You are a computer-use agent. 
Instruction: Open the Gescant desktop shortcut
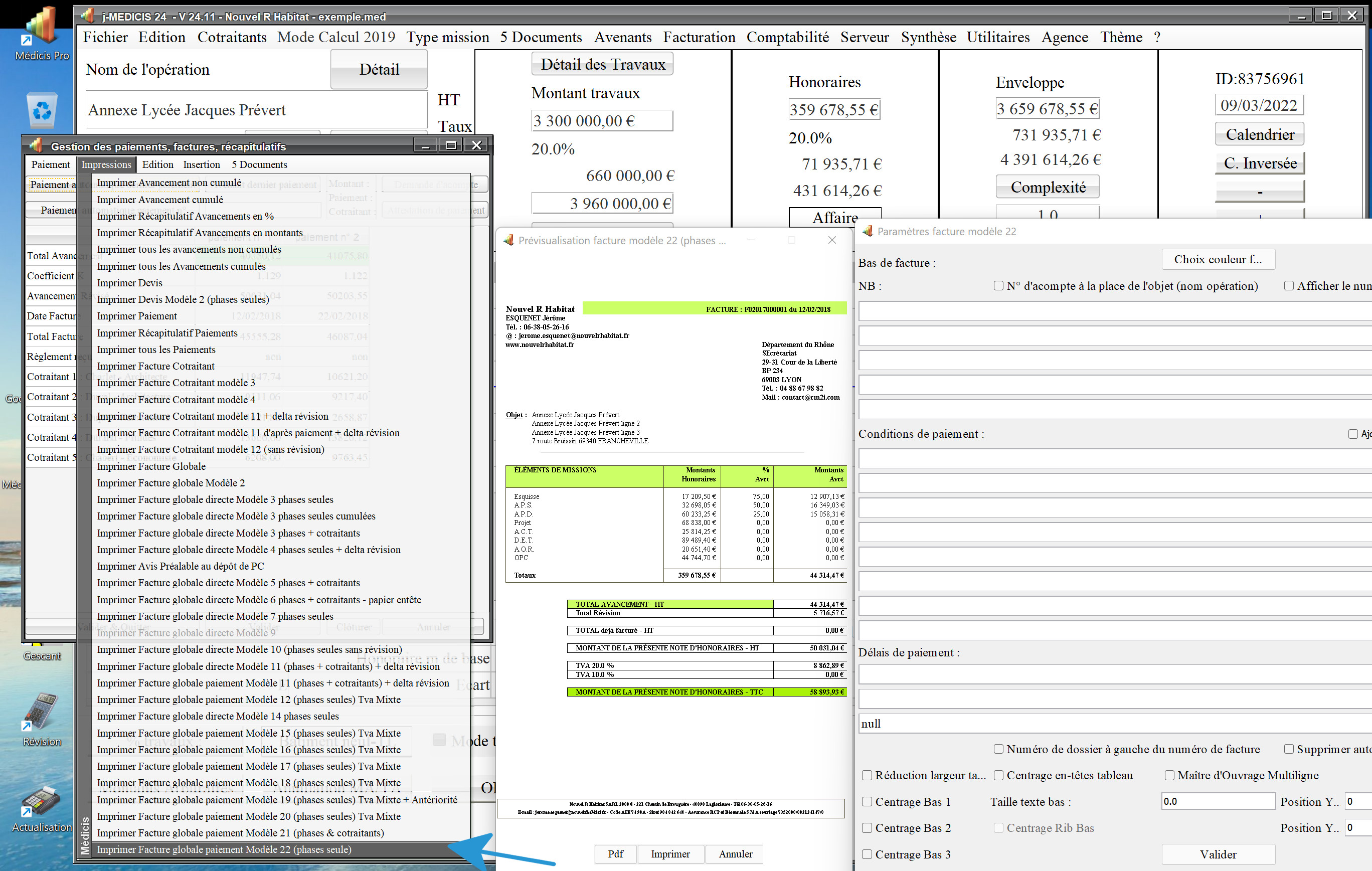click(x=42, y=655)
